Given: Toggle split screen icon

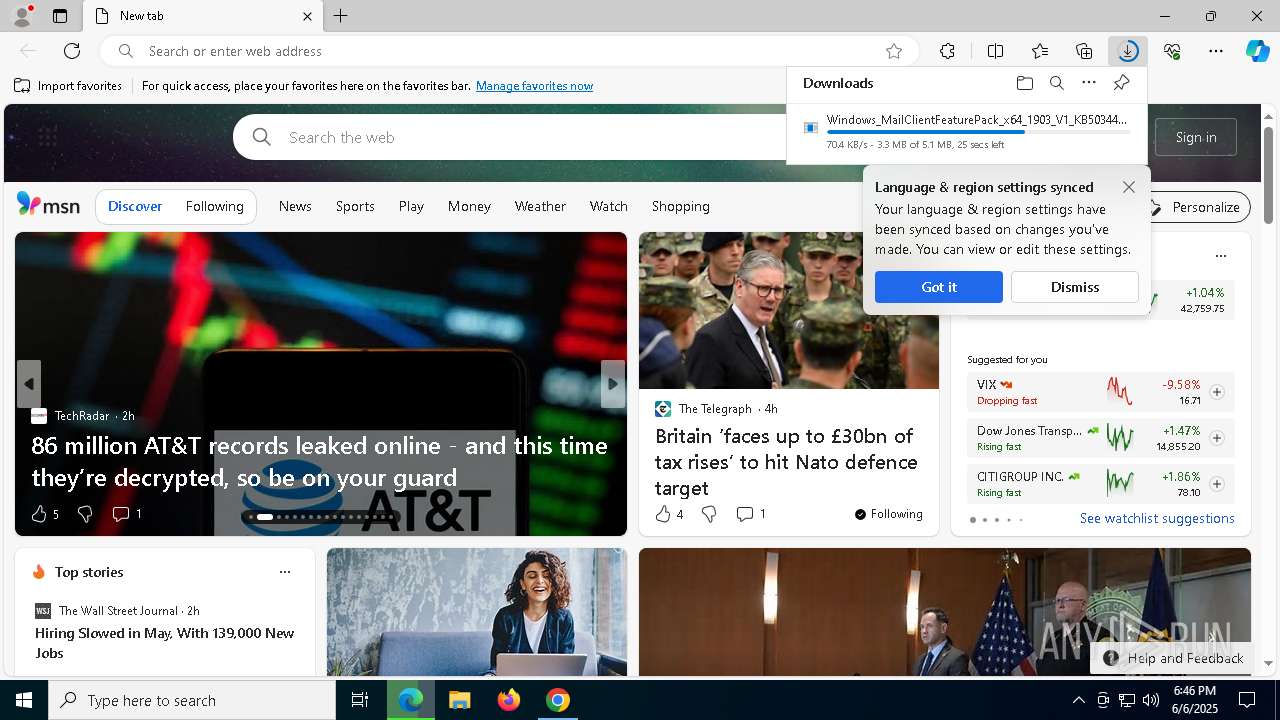Looking at the screenshot, I should (x=995, y=51).
